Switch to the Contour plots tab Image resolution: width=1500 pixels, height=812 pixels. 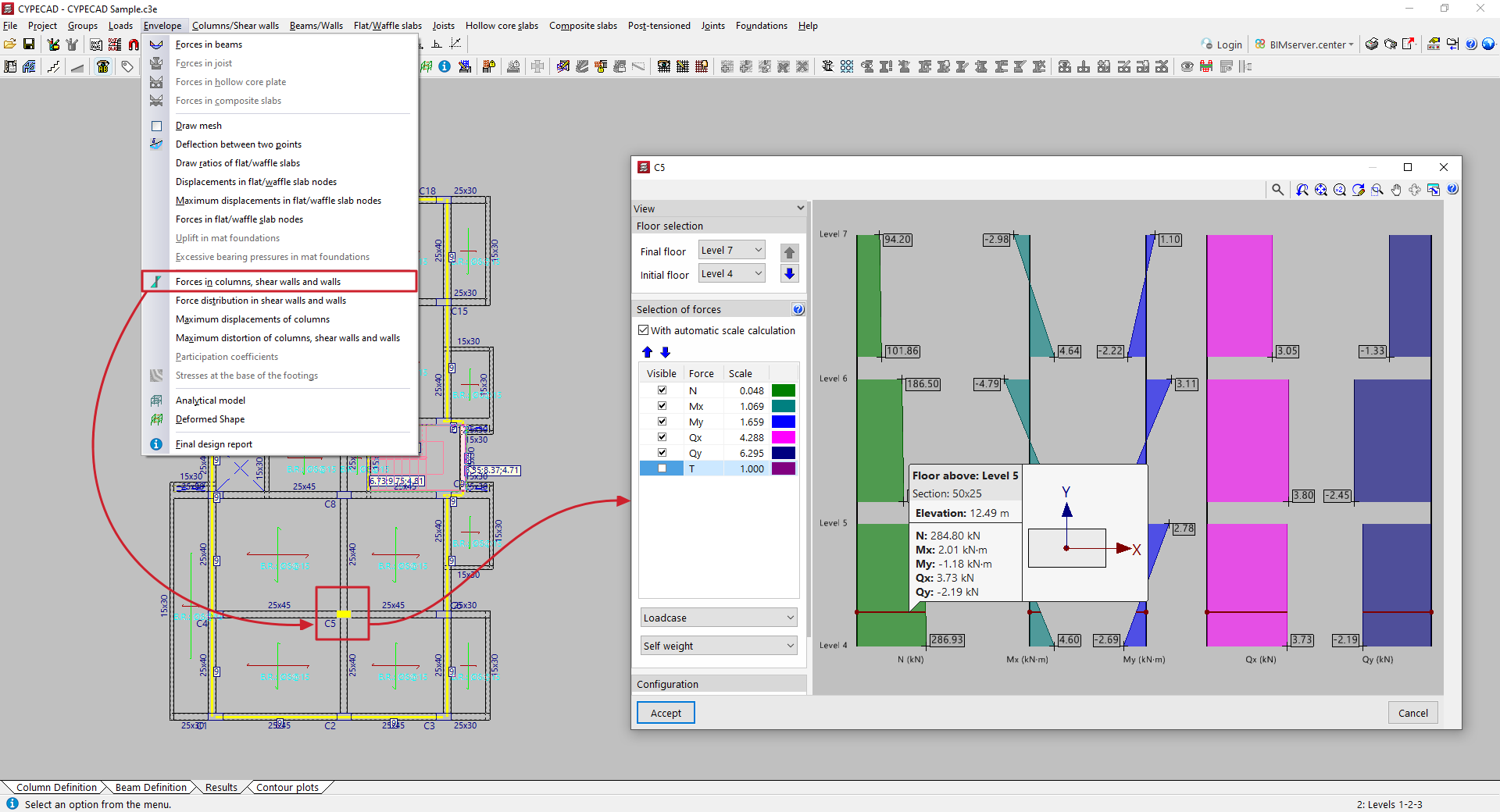(287, 787)
